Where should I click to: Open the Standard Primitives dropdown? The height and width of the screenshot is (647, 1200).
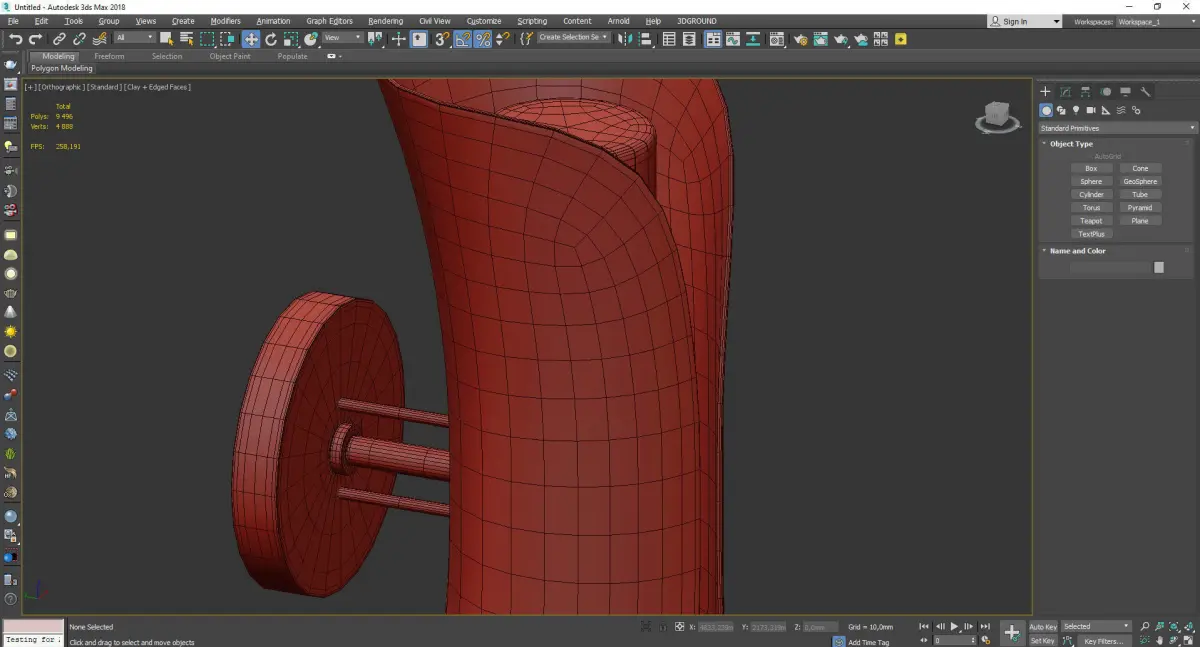pyautogui.click(x=1117, y=128)
